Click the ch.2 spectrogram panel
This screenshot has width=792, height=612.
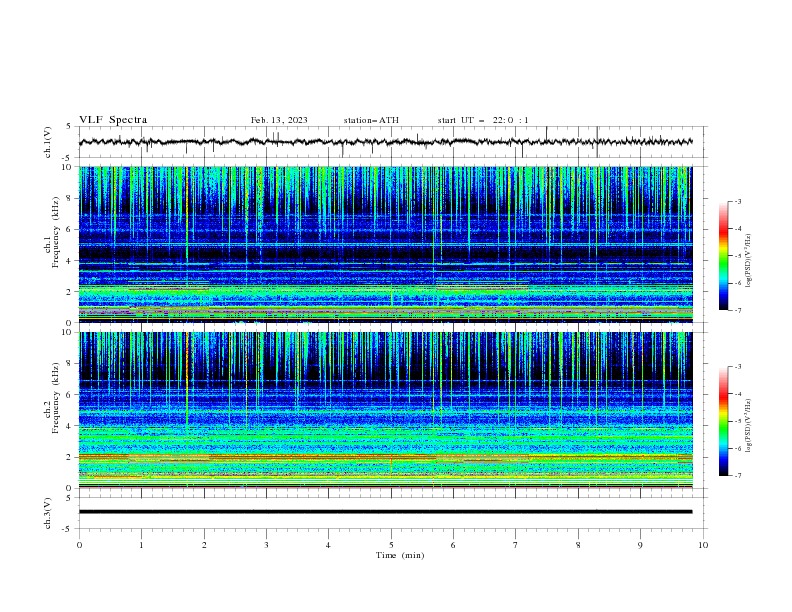click(x=385, y=410)
